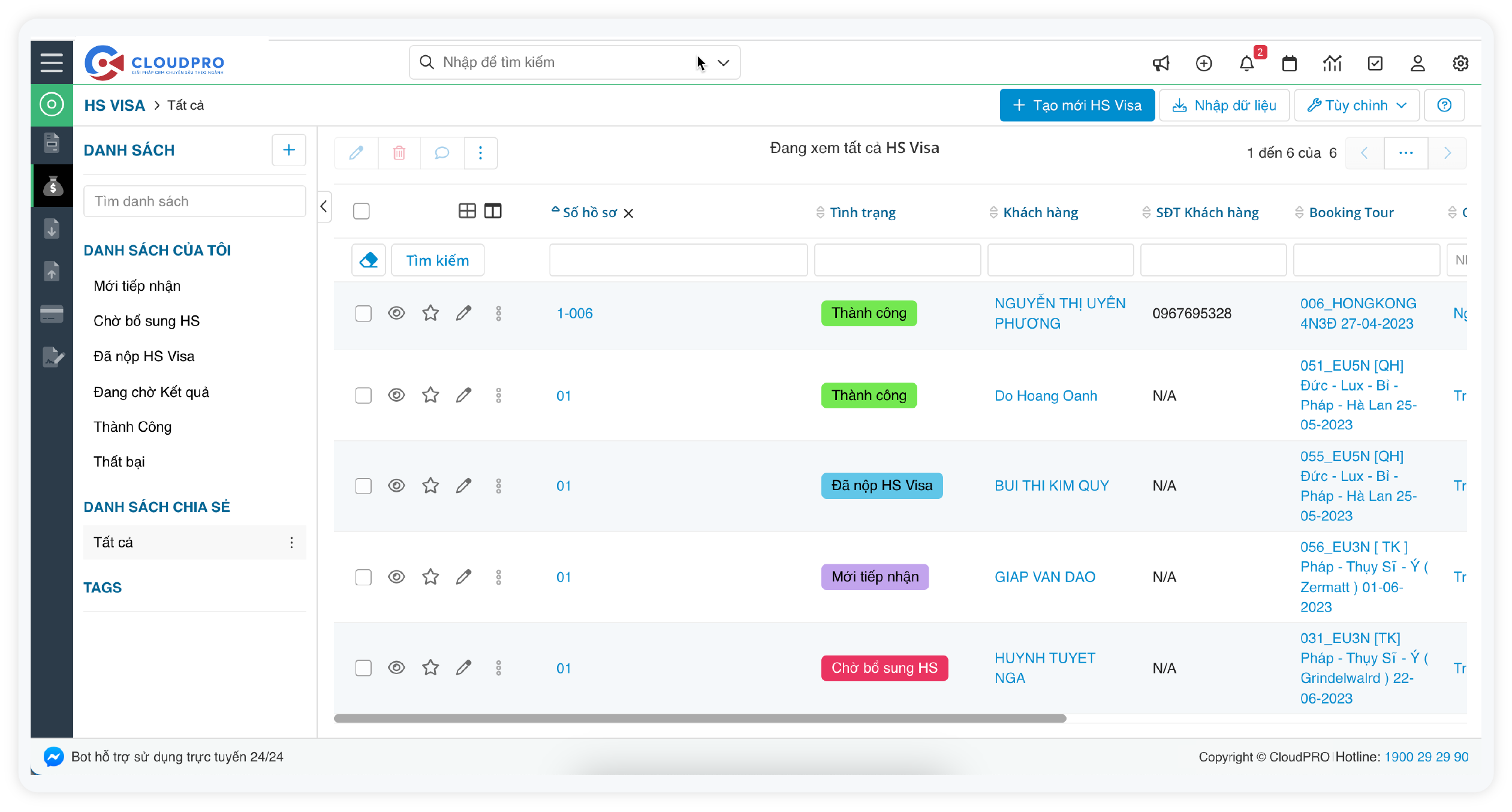
Task: Select Chờ bổ sung HS list
Action: point(146,321)
